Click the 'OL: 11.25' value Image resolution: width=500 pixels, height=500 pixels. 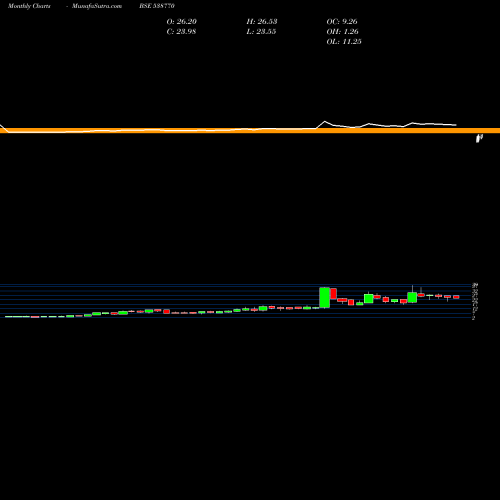tap(344, 41)
